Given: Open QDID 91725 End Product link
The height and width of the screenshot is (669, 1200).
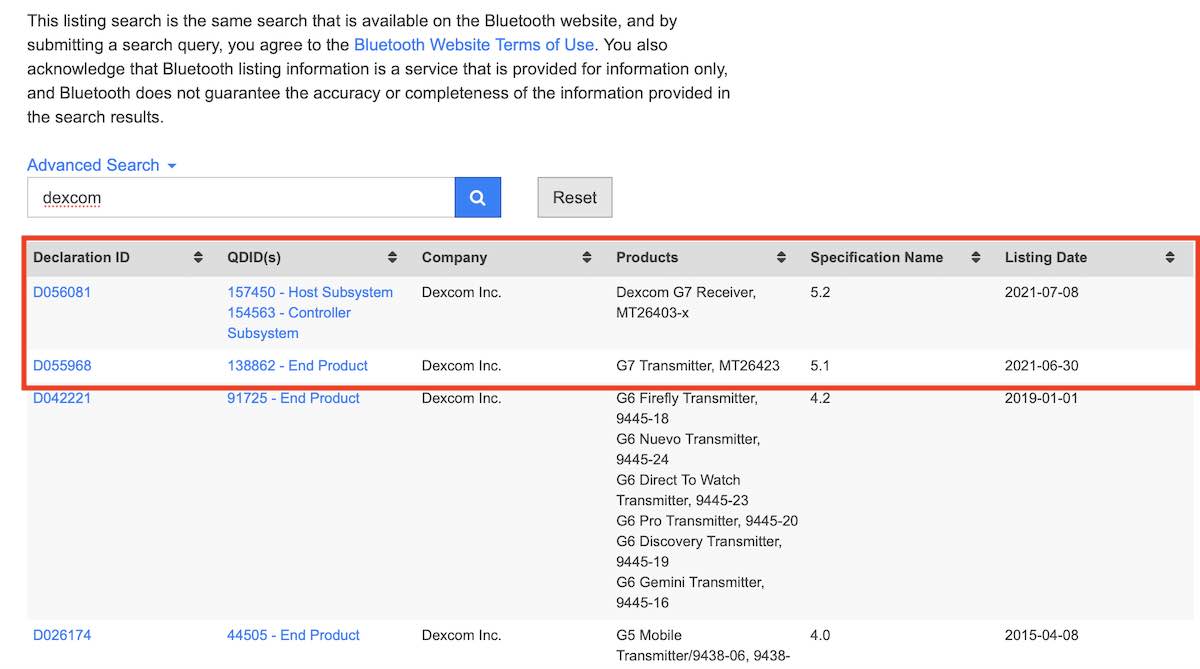Looking at the screenshot, I should point(293,398).
